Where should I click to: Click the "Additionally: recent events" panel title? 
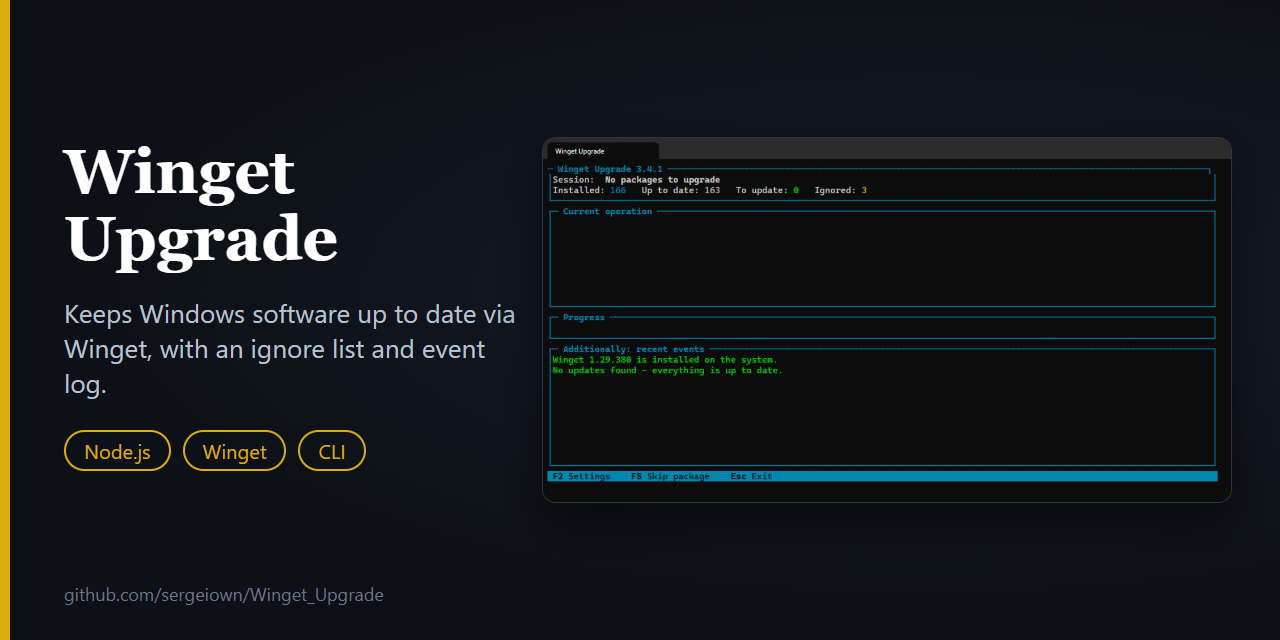[x=633, y=350]
